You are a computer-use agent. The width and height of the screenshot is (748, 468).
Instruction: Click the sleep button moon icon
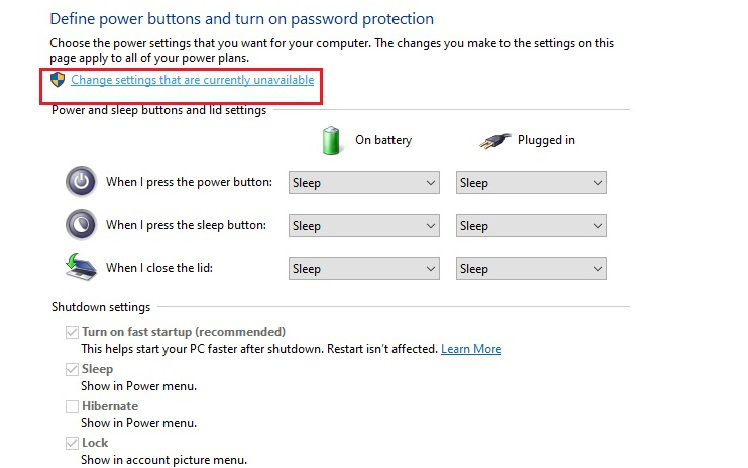click(x=80, y=224)
